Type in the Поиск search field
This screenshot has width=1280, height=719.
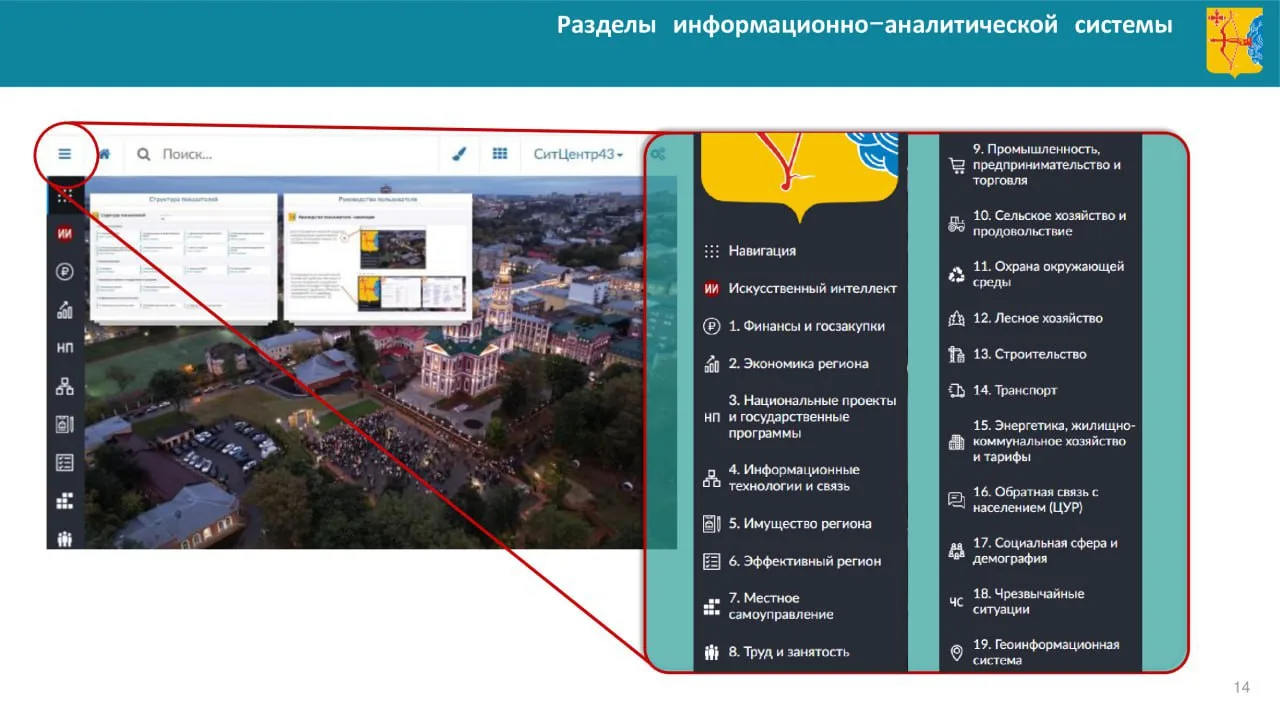pyautogui.click(x=290, y=154)
